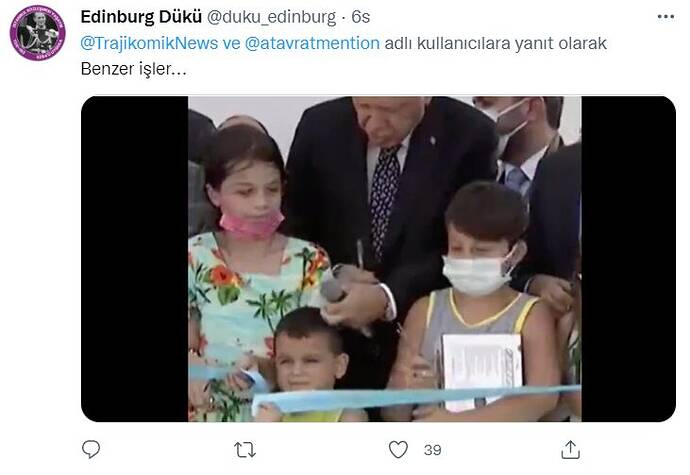
Task: Open the share upload arrow icon
Action: tap(570, 449)
